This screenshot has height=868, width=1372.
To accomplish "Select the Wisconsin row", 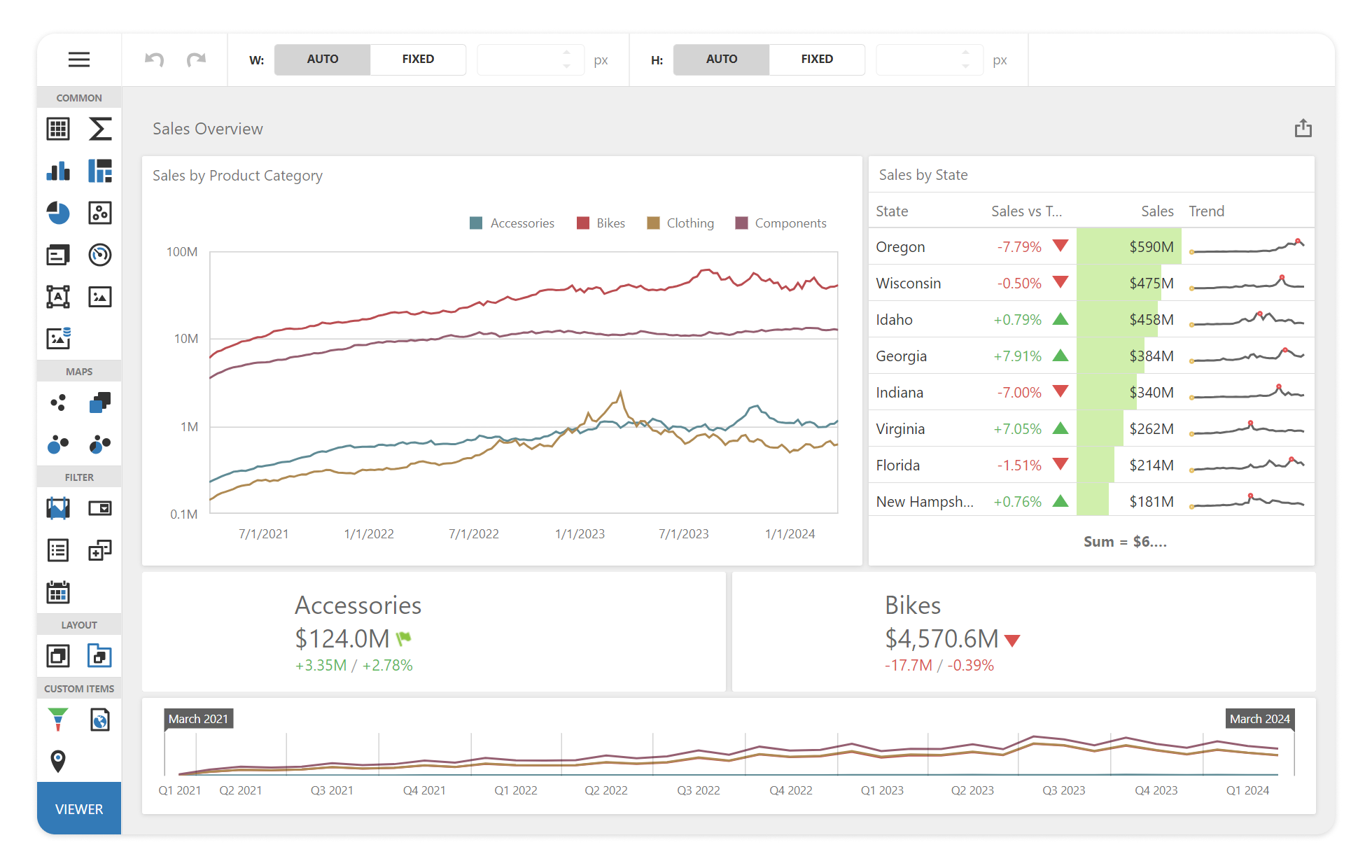I will tap(1091, 283).
